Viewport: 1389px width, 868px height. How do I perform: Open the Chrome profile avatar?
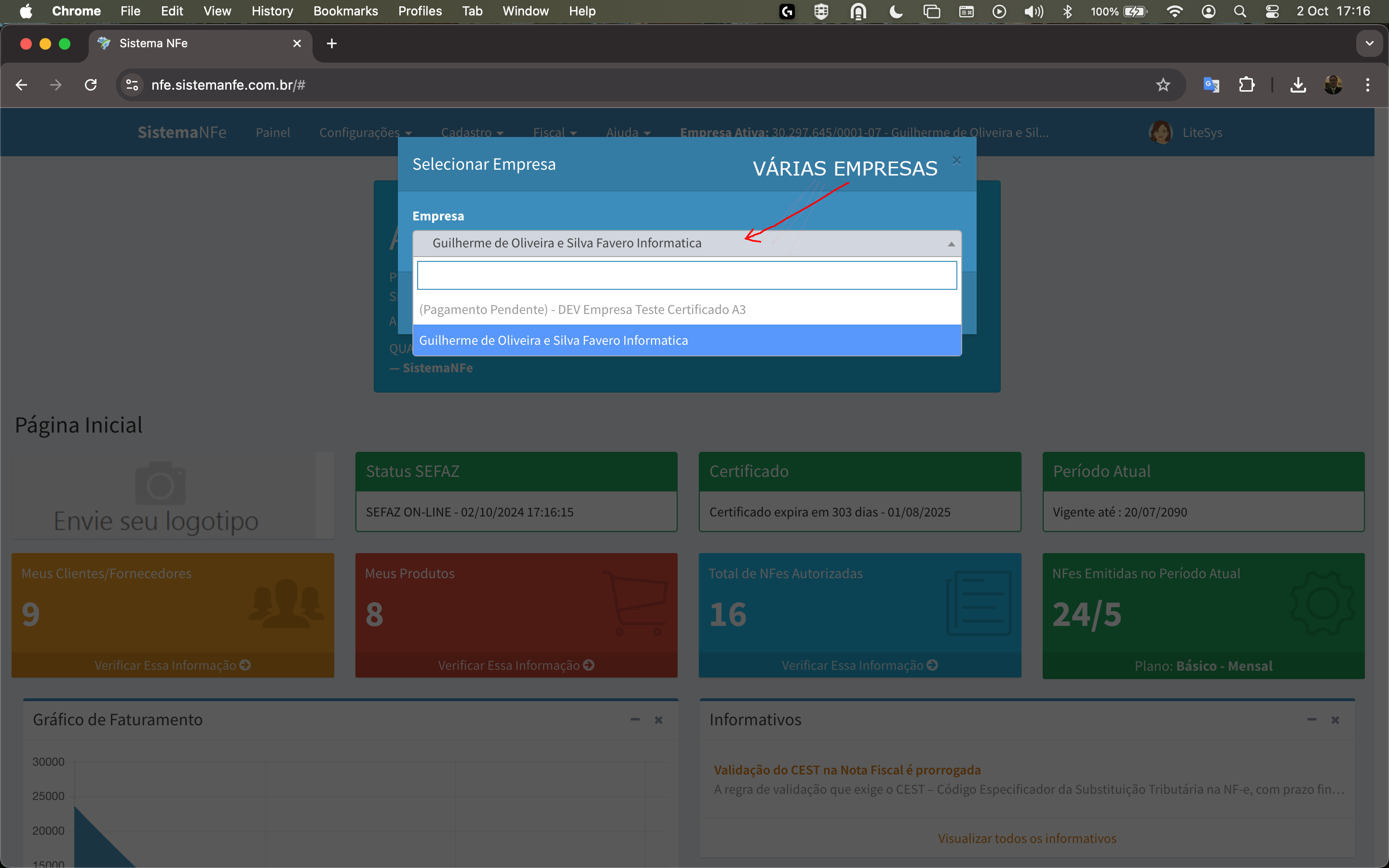click(1333, 85)
